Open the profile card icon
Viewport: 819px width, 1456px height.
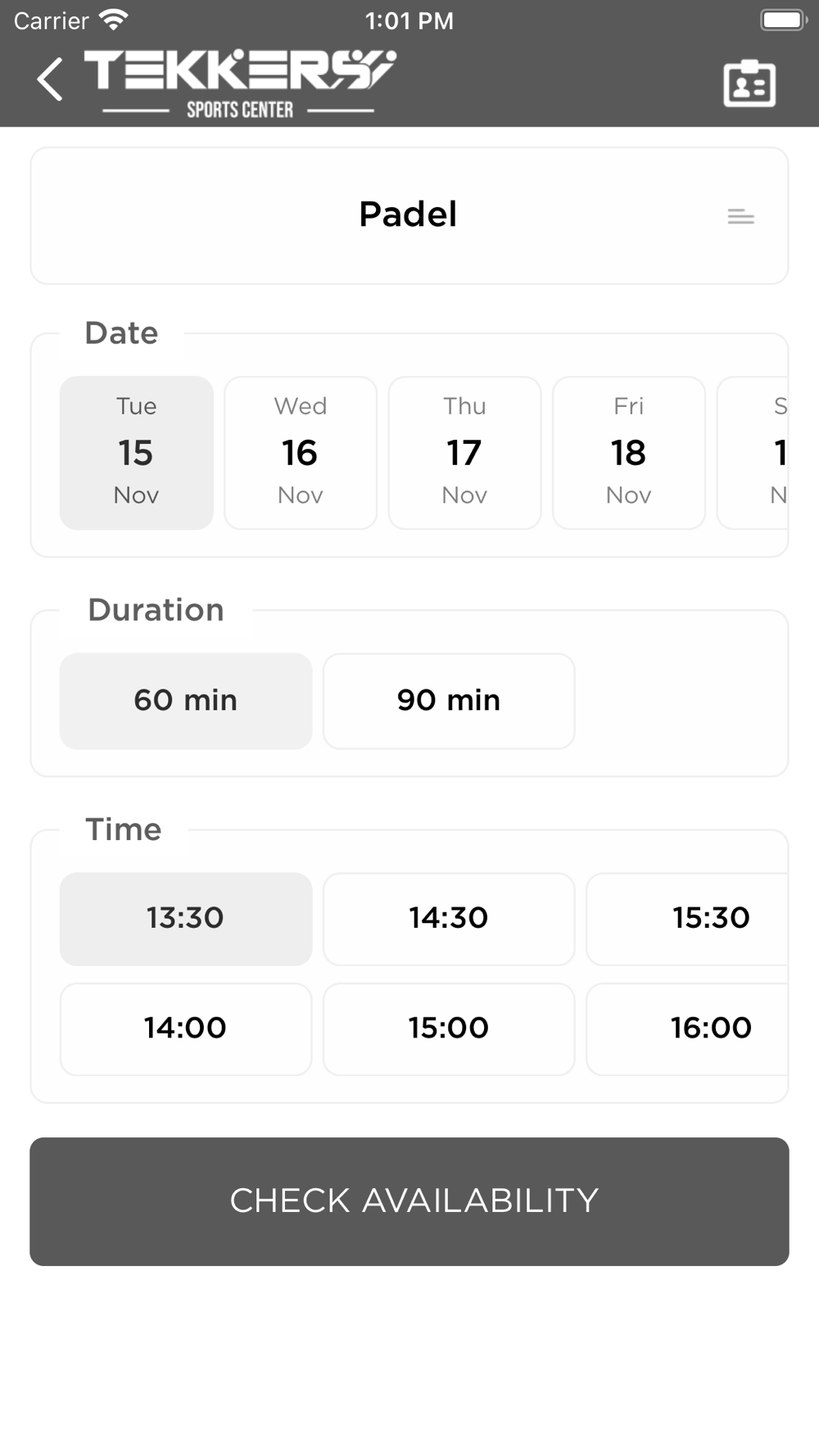[x=749, y=83]
